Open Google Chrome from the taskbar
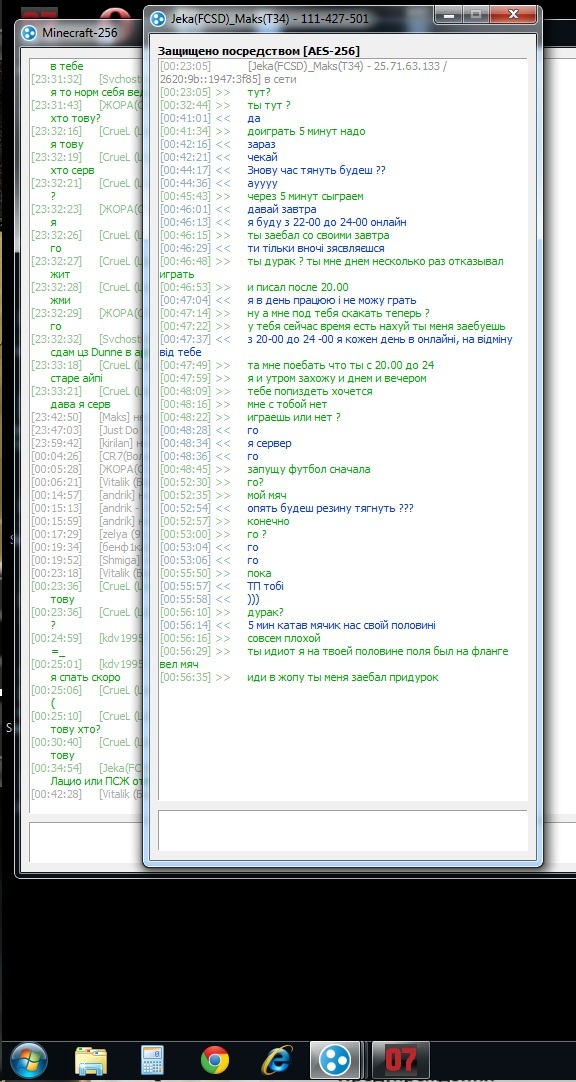Viewport: 576px width, 1082px height. click(x=215, y=1061)
